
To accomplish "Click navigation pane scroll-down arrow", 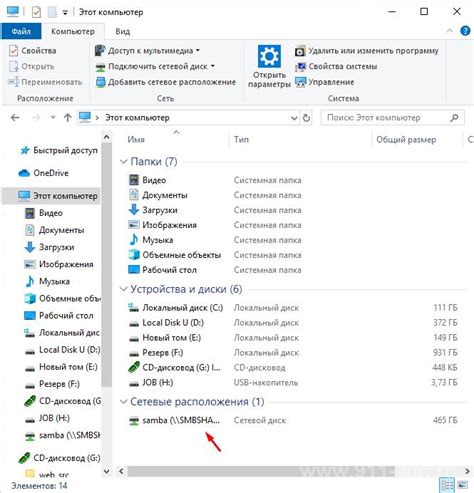I will pyautogui.click(x=106, y=471).
